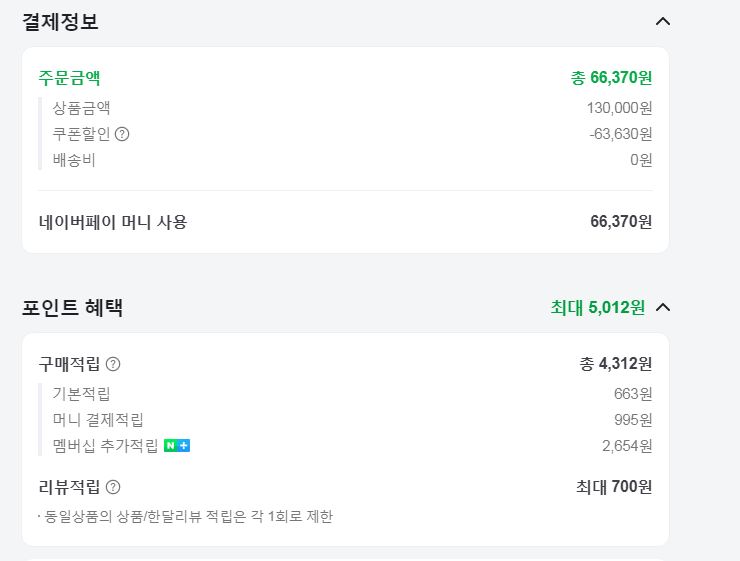
Task: Open the 구매적립 help tooltip icon
Action: point(113,364)
